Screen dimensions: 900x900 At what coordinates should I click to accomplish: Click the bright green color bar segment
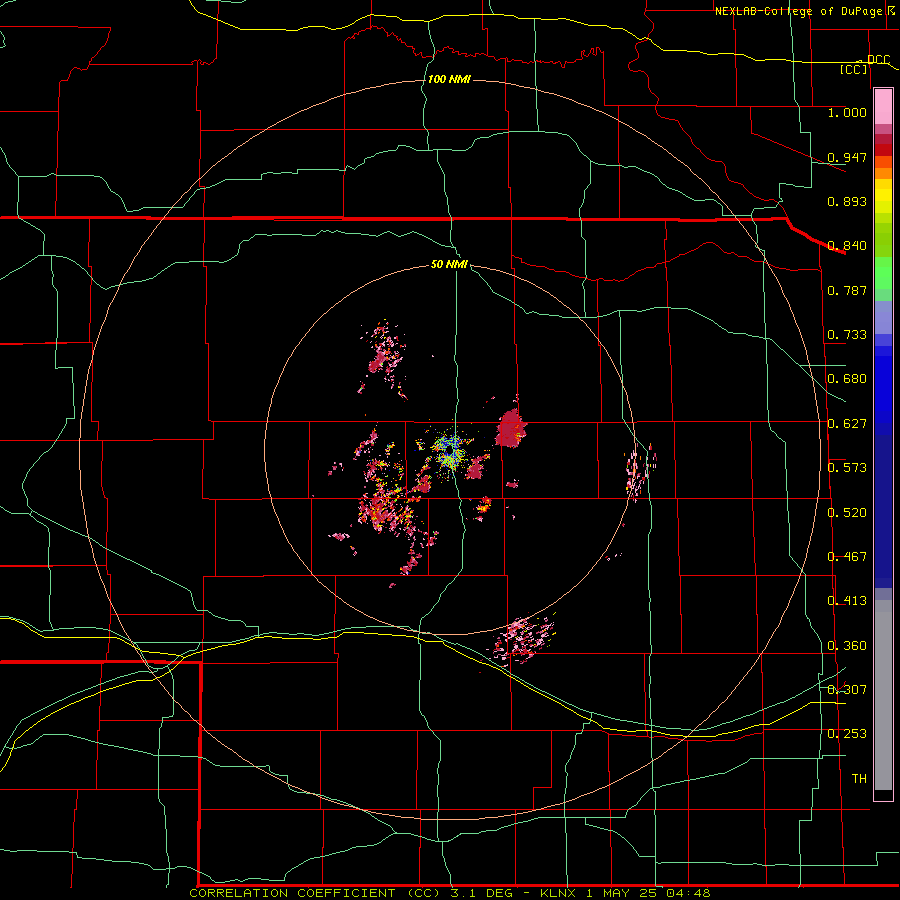[883, 273]
